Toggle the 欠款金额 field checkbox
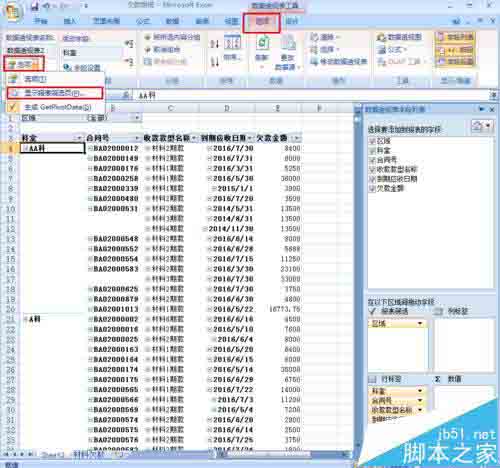Screen dimensions: 500x468 click(x=372, y=188)
